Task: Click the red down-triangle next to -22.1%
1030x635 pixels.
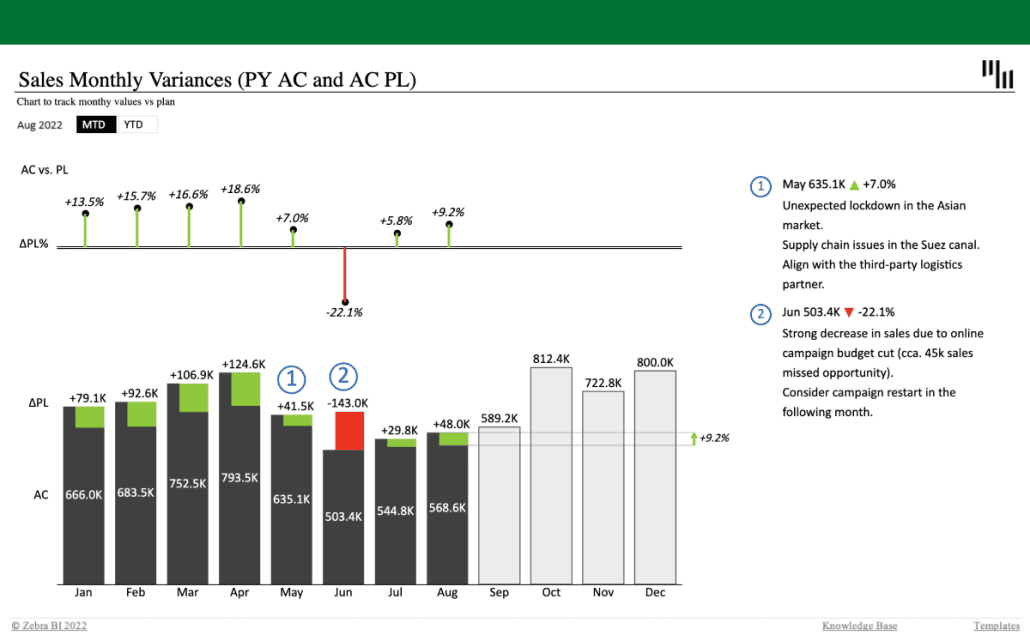Action: (x=849, y=311)
